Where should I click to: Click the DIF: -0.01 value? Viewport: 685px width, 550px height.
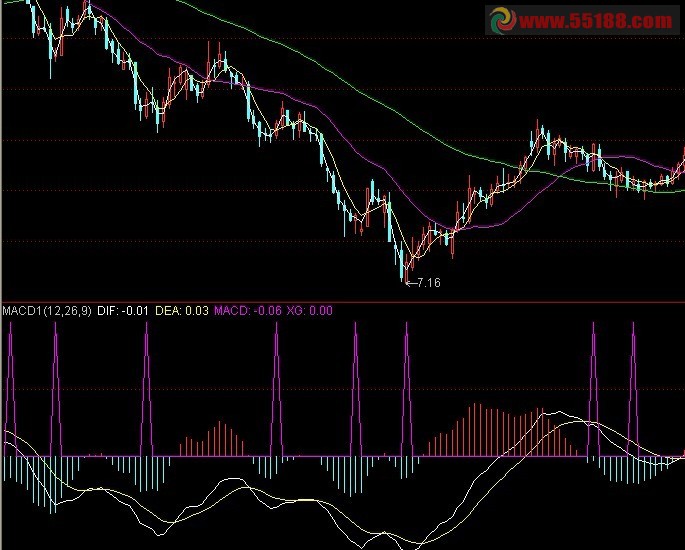[x=123, y=311]
